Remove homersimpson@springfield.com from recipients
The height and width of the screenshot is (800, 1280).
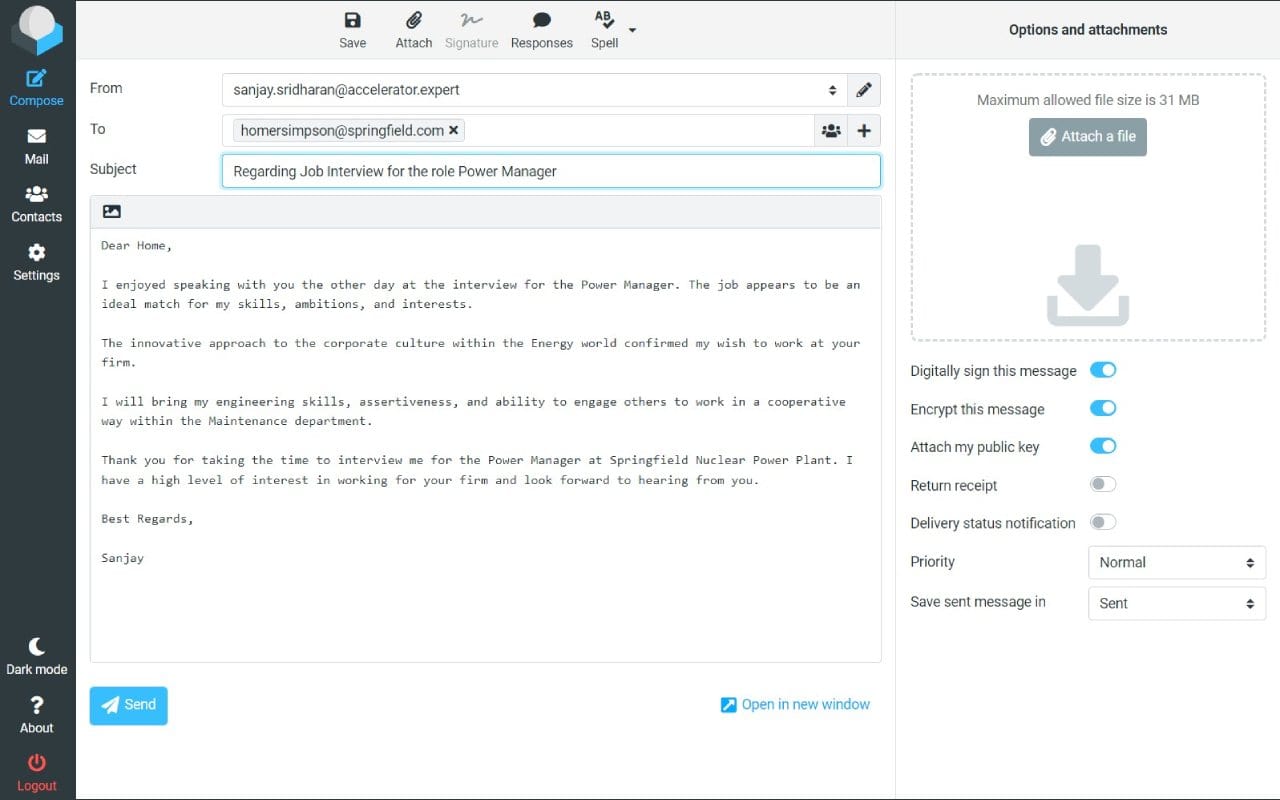coord(454,130)
